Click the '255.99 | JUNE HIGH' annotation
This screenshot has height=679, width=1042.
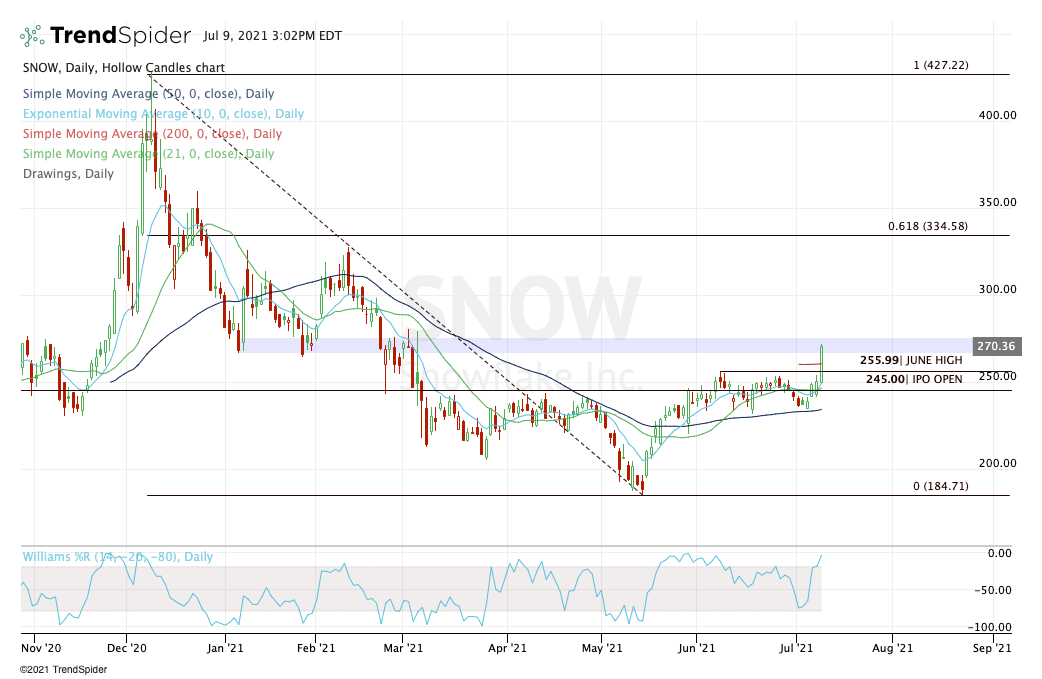tap(910, 360)
